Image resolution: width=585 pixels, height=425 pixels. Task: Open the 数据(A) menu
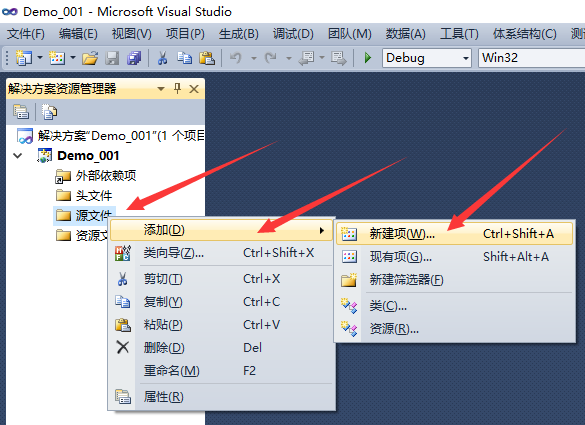coord(406,34)
